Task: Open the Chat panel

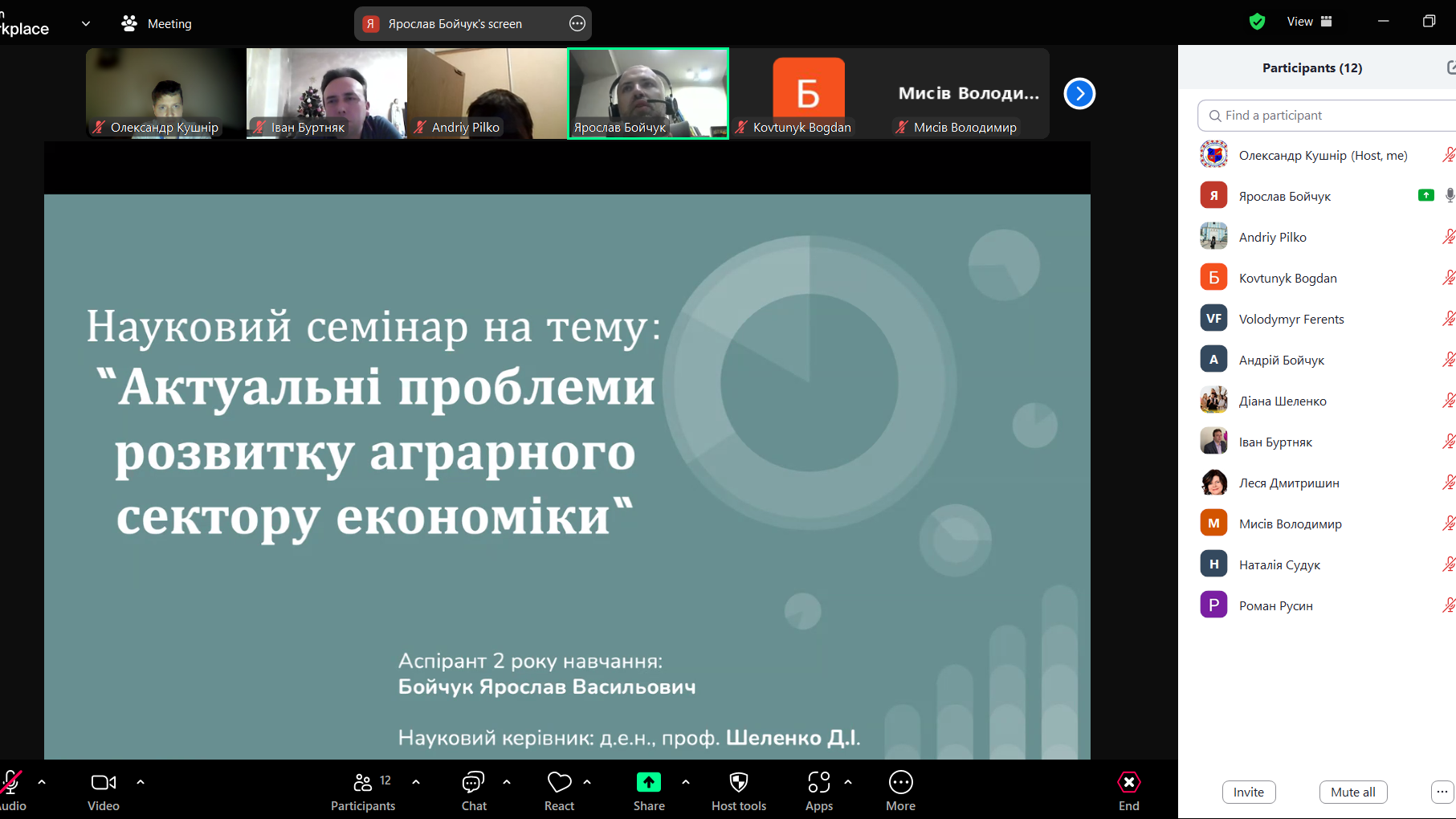Action: [x=473, y=781]
